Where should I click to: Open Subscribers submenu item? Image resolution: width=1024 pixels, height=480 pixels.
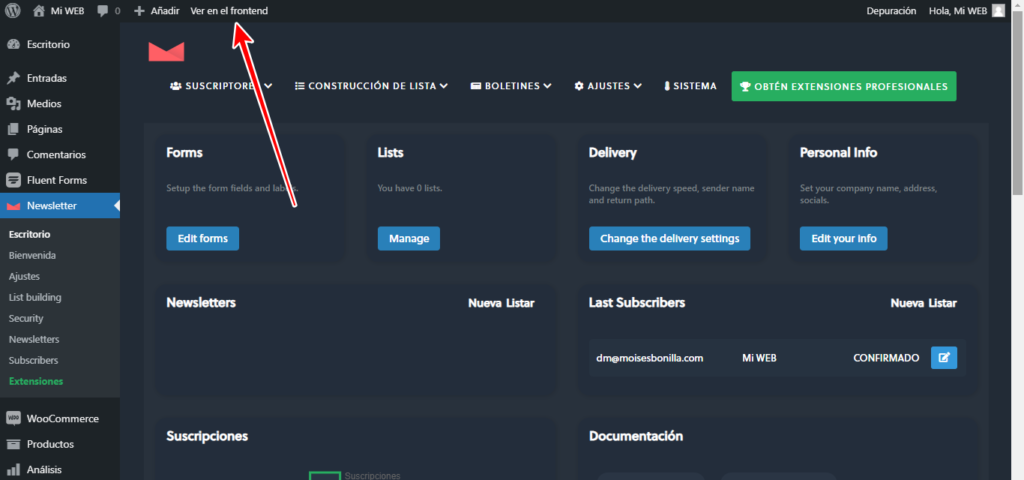[x=33, y=360]
